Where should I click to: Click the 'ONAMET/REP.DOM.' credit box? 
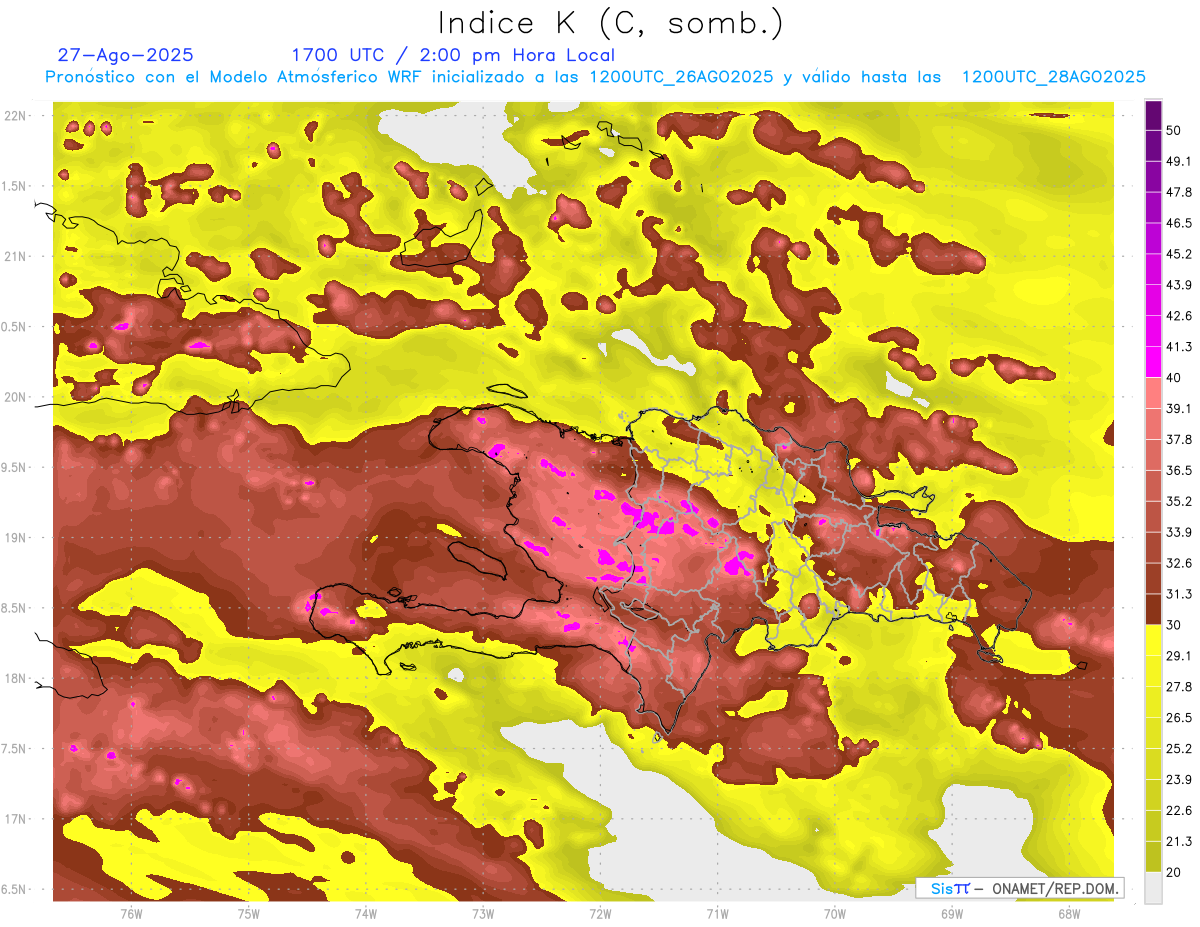click(1020, 888)
